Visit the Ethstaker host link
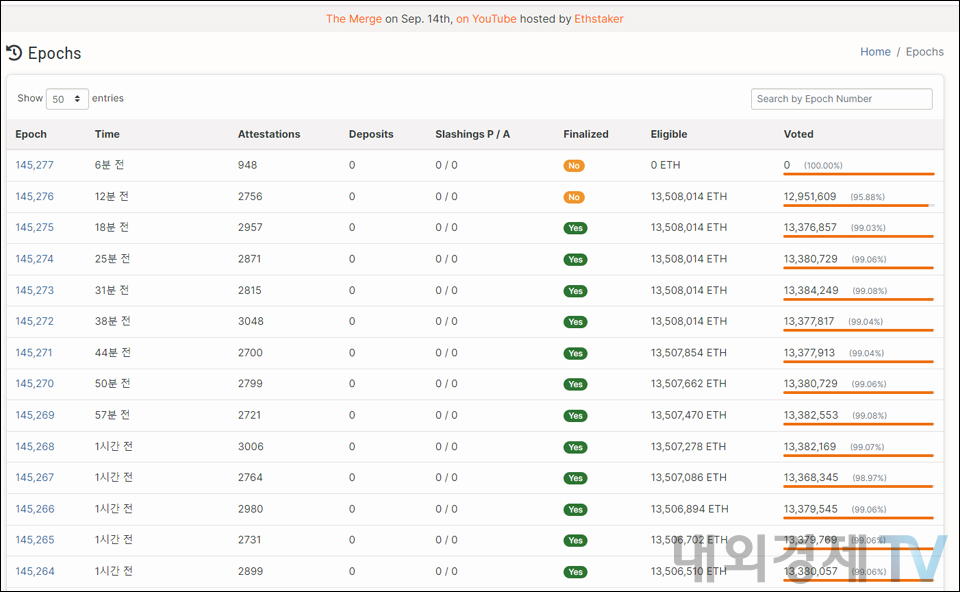 598,19
